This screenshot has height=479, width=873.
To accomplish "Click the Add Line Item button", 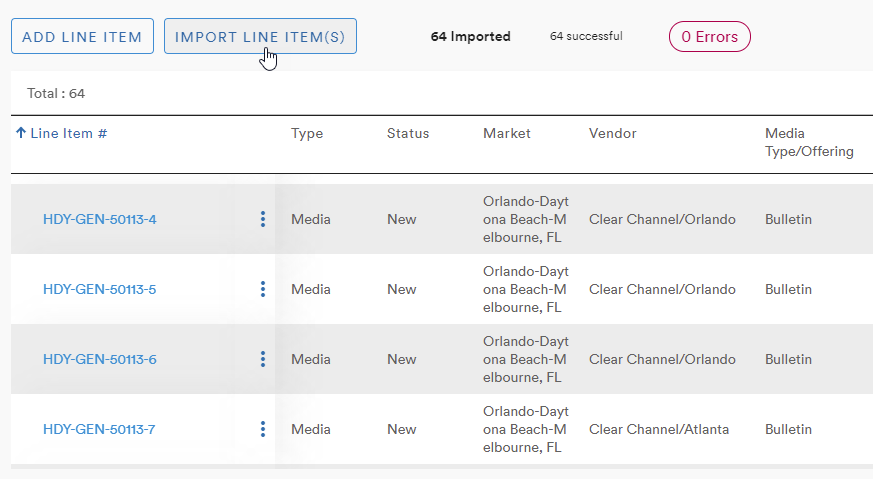I will click(82, 36).
